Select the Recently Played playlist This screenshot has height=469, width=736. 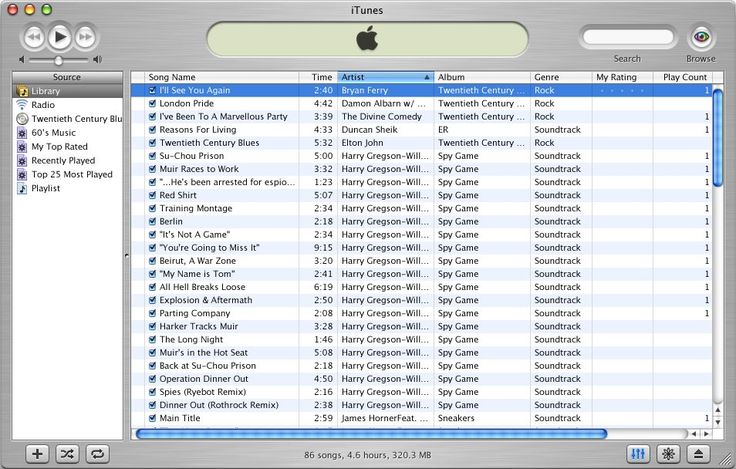point(62,161)
